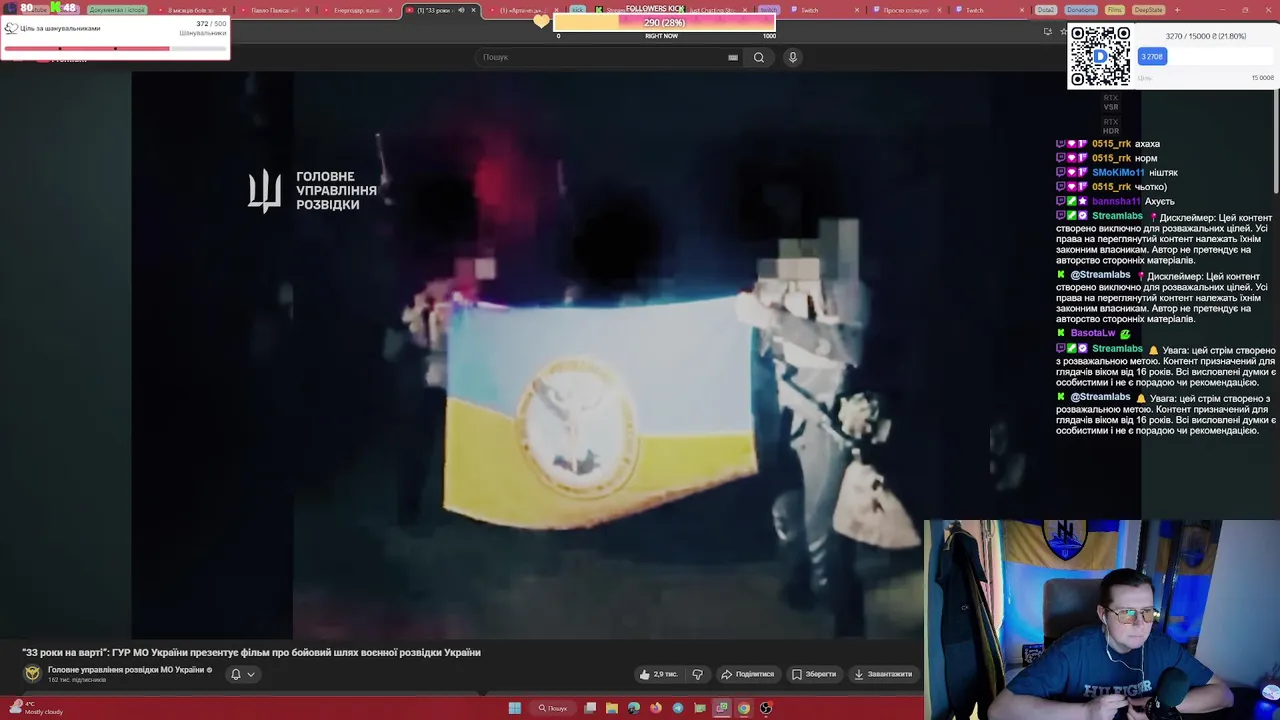Share the video via Поділитися button
Screen dimensions: 1280x720
pyautogui.click(x=748, y=674)
